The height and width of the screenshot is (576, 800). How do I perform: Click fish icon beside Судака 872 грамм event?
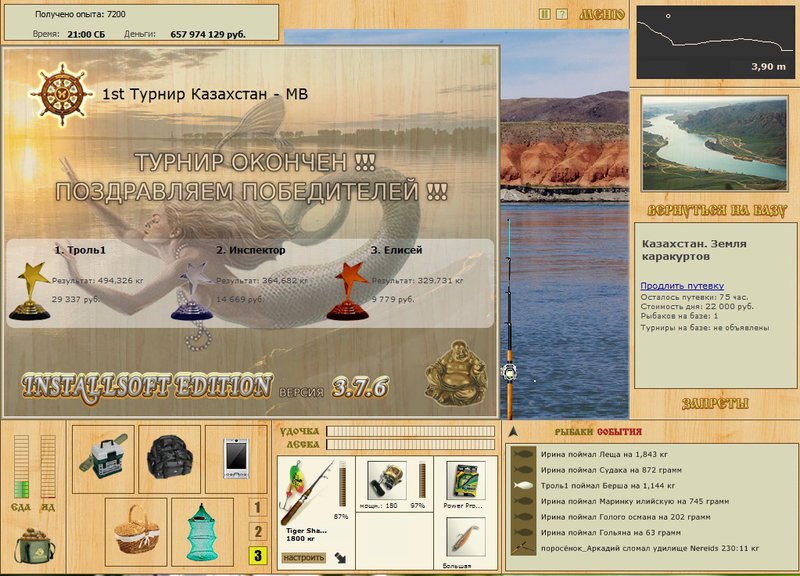[522, 470]
